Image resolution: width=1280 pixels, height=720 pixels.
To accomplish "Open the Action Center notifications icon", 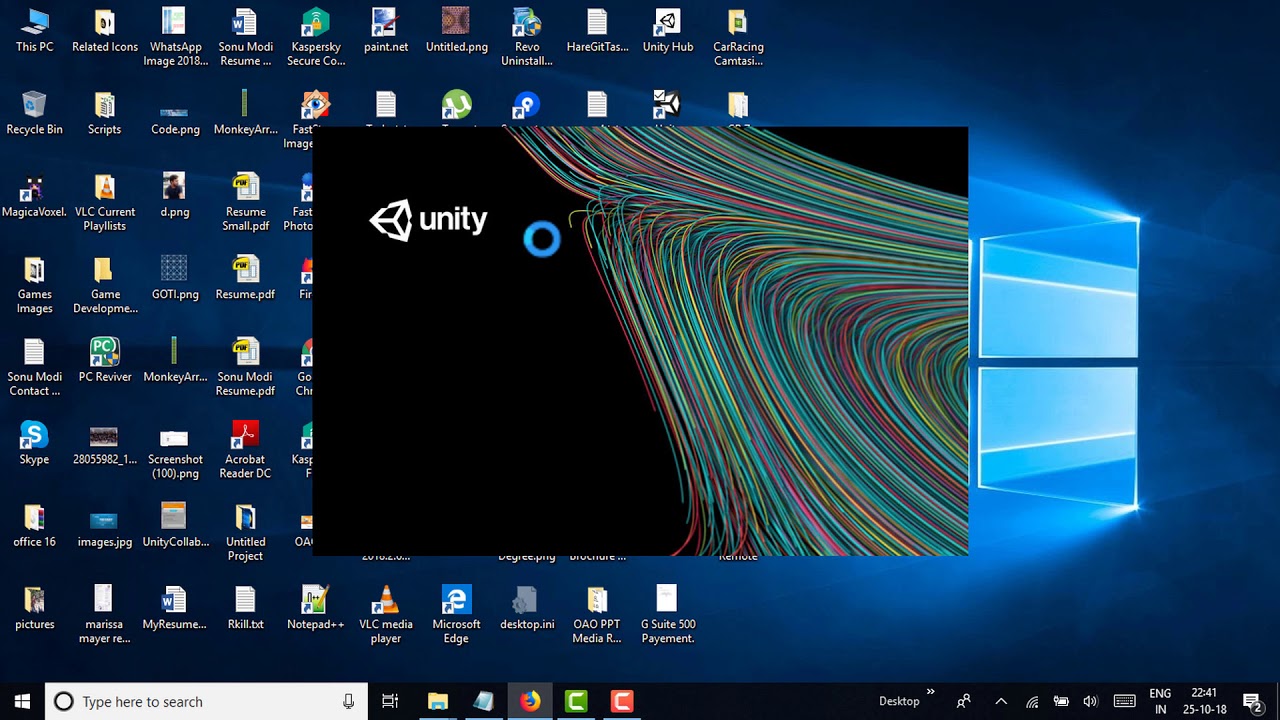I will tap(1251, 701).
